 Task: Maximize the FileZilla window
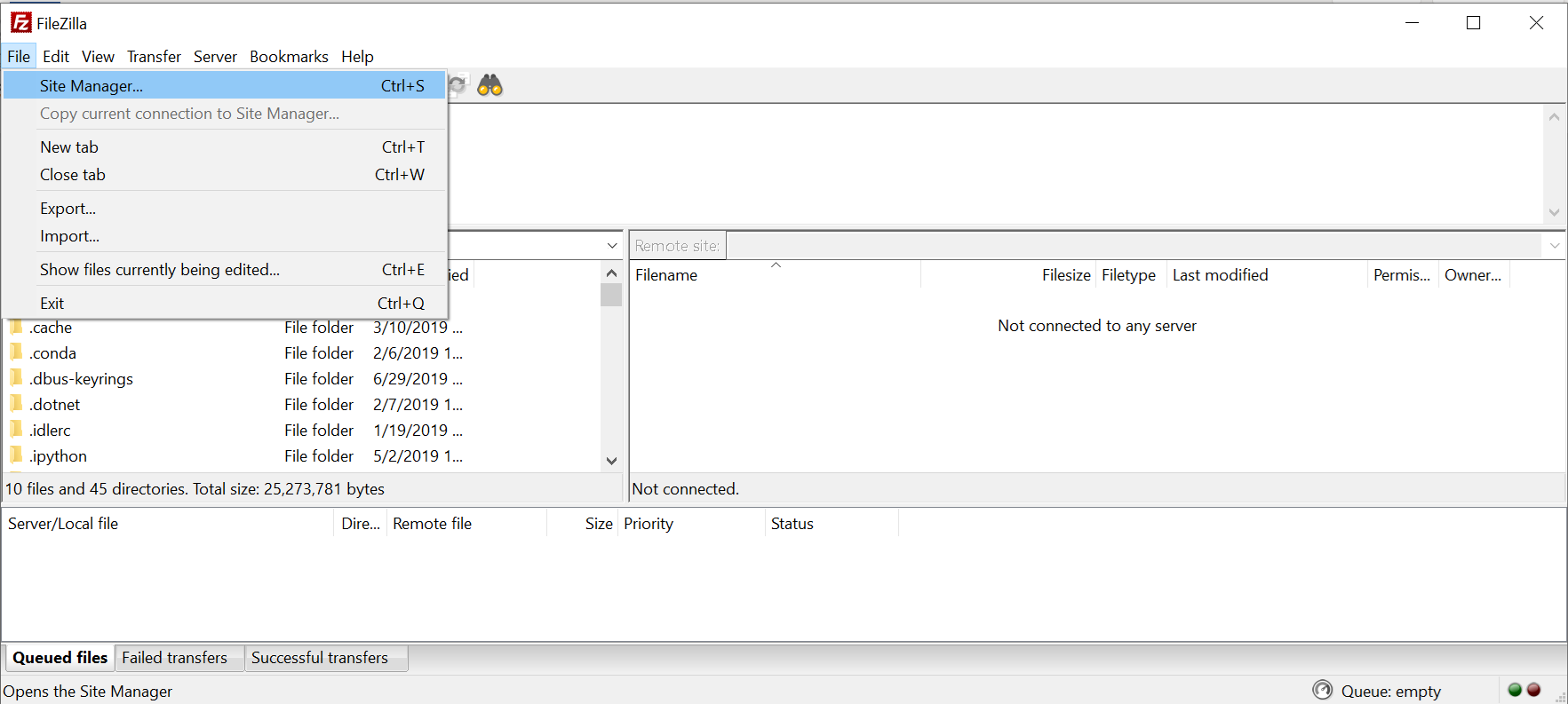pos(1473,23)
